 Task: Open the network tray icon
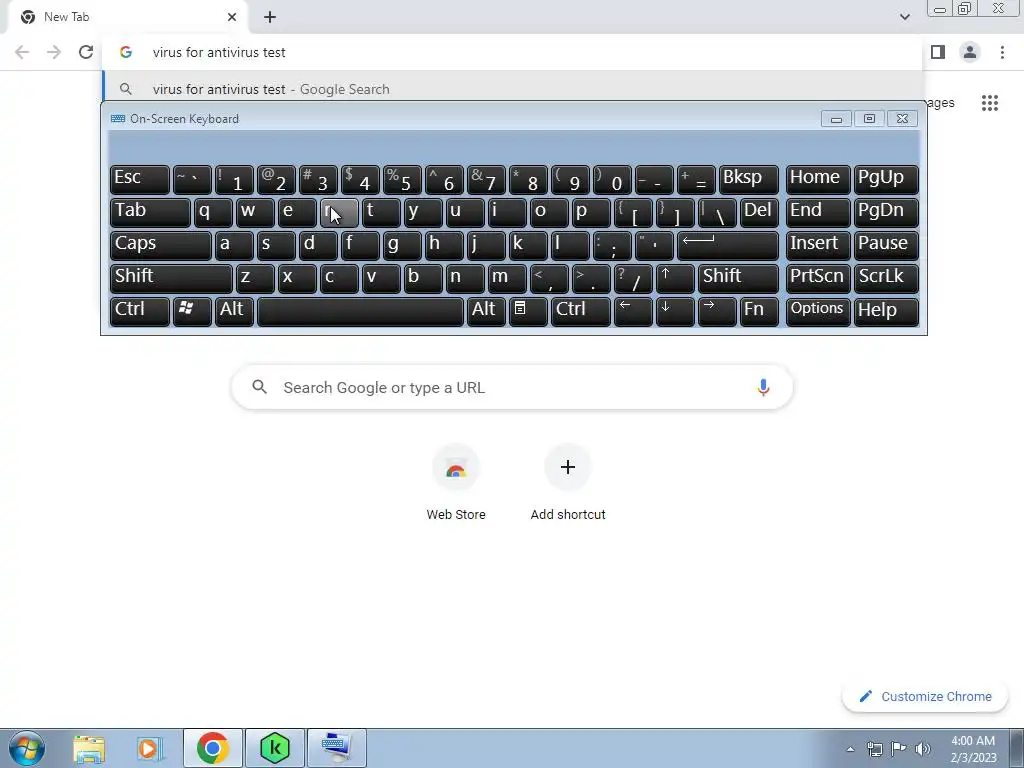pos(874,749)
